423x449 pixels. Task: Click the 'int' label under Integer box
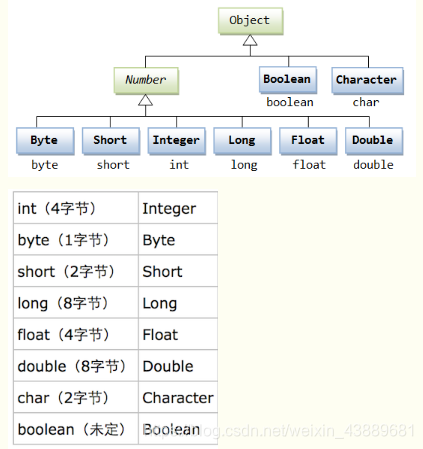[x=179, y=165]
